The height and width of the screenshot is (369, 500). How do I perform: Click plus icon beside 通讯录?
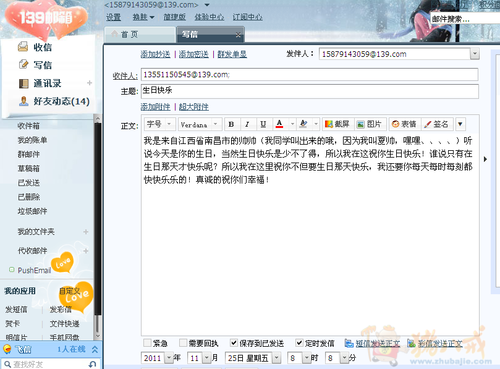89,83
